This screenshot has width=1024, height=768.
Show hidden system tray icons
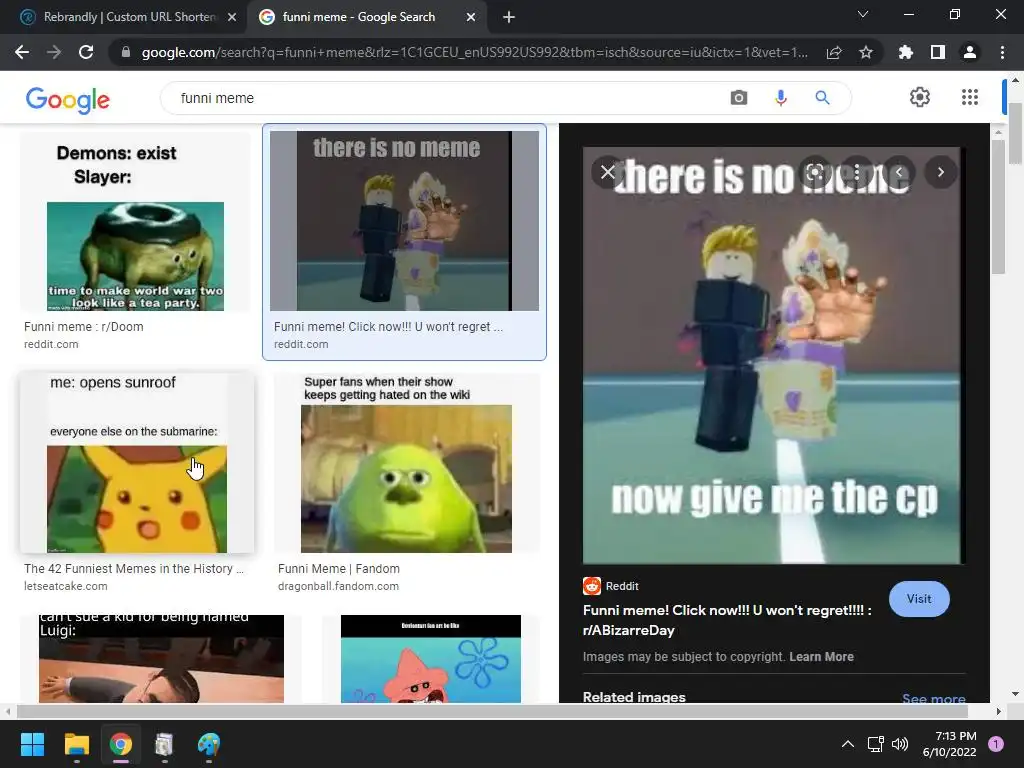[848, 744]
